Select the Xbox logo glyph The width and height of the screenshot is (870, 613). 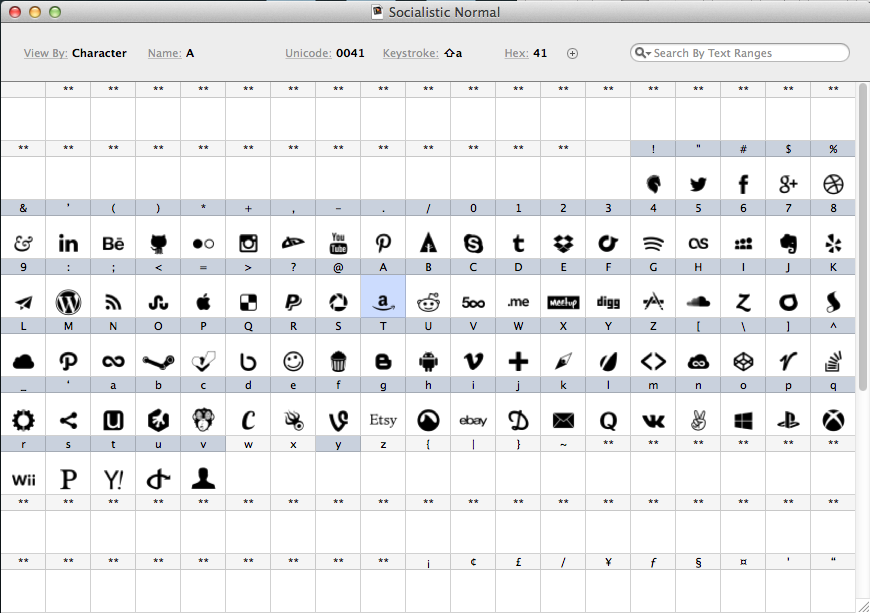(833, 419)
